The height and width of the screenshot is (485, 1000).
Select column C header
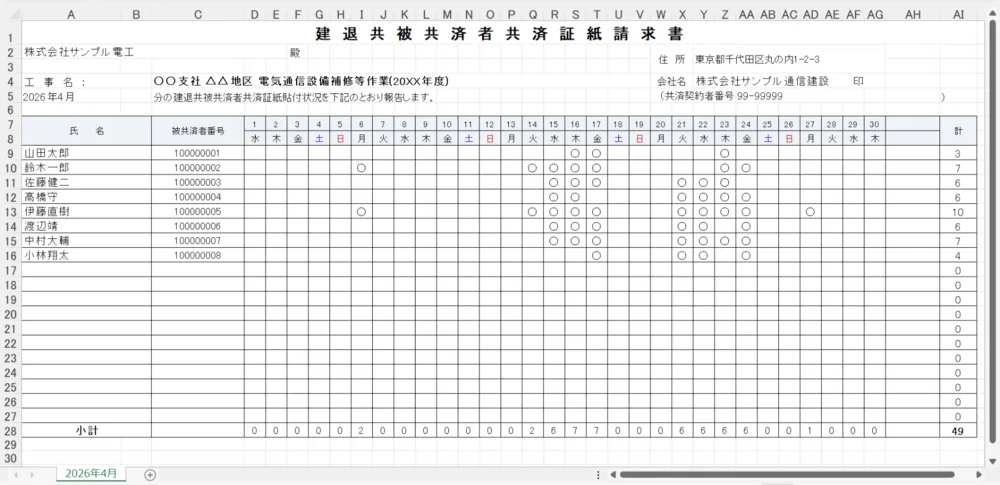click(198, 14)
